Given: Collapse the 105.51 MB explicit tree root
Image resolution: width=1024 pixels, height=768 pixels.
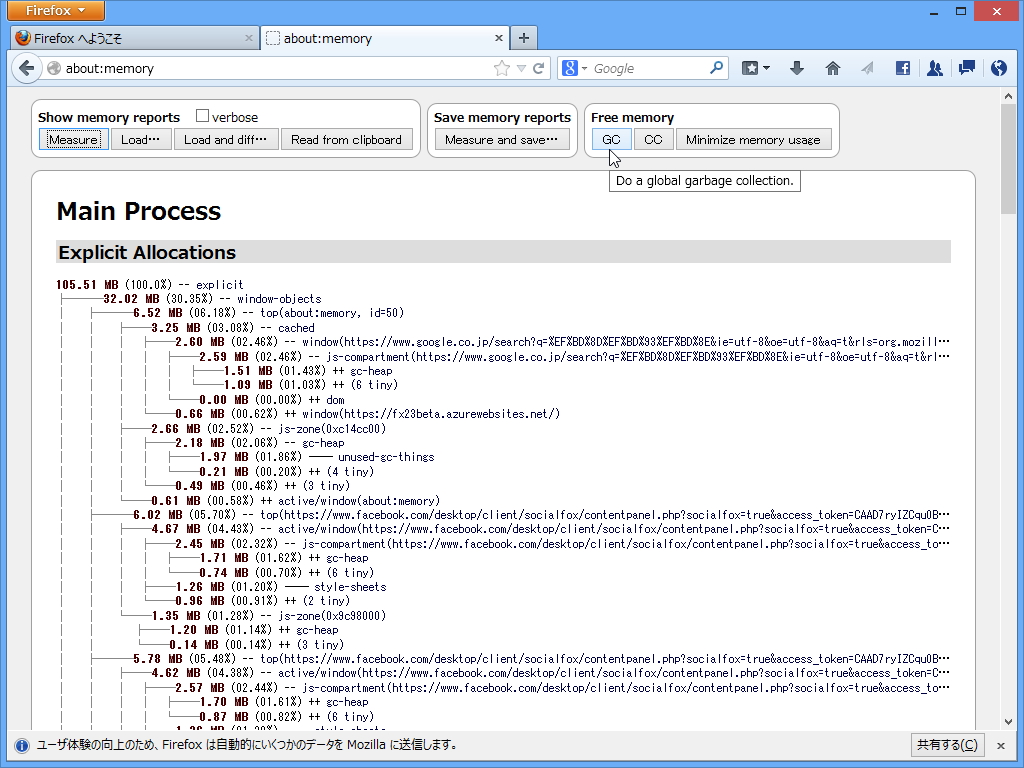Looking at the screenshot, I should pos(150,285).
